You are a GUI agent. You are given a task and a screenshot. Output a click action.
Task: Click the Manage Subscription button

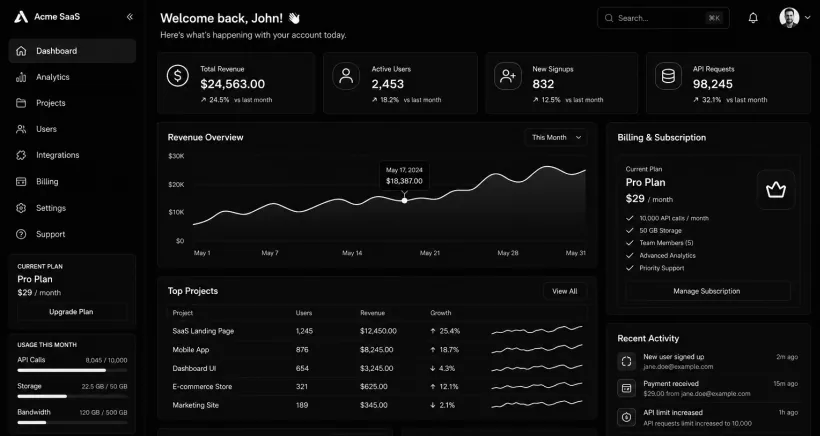pos(707,291)
